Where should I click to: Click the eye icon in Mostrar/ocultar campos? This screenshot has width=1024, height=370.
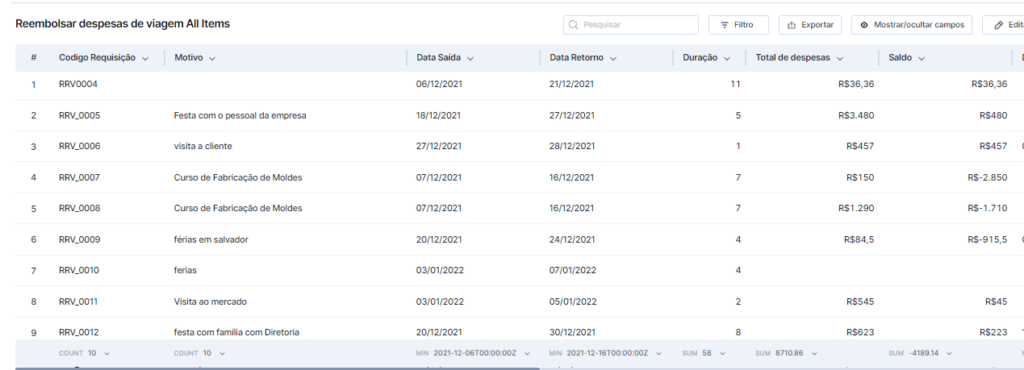click(864, 25)
